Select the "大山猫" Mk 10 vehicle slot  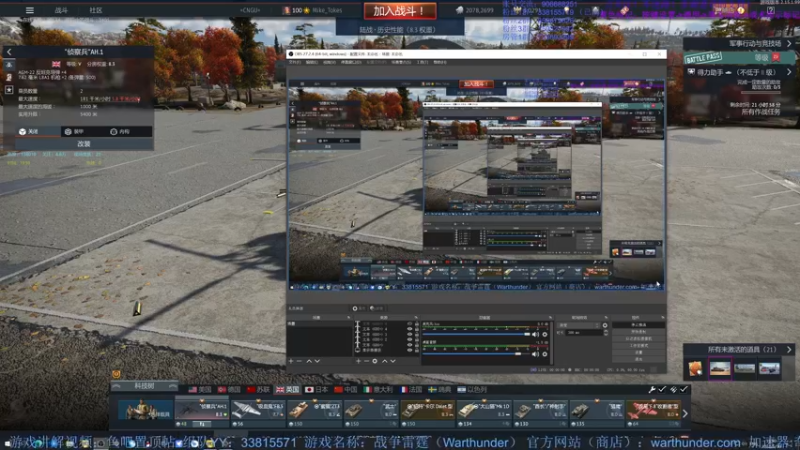[x=484, y=412]
